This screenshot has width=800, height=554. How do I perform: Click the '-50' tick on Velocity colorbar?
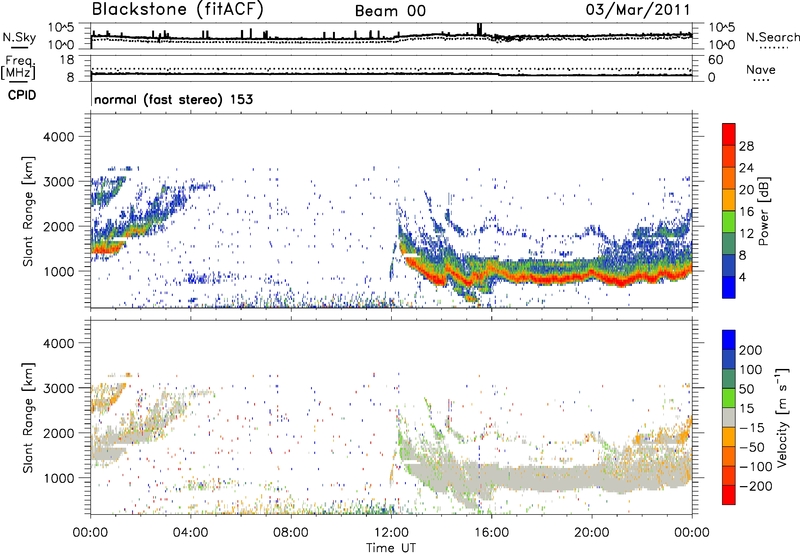(751, 447)
